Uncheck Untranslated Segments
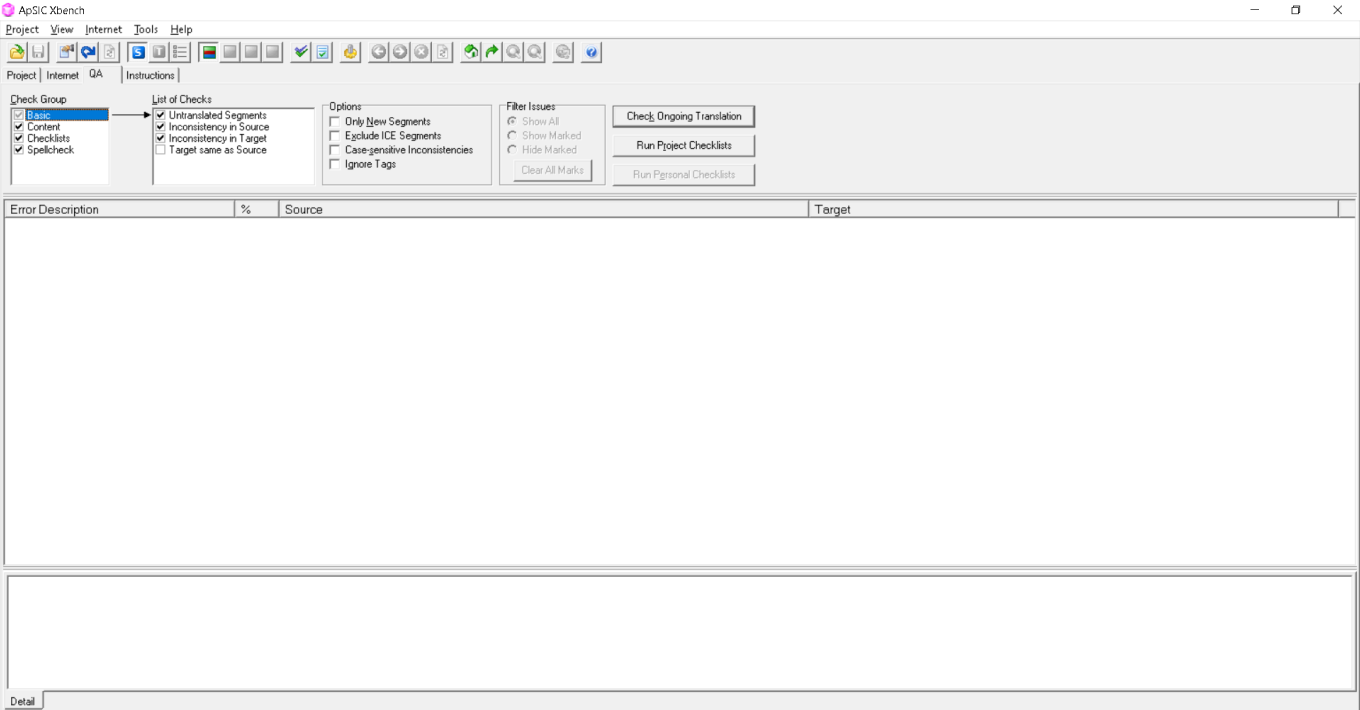The height and width of the screenshot is (710, 1360). pos(161,116)
